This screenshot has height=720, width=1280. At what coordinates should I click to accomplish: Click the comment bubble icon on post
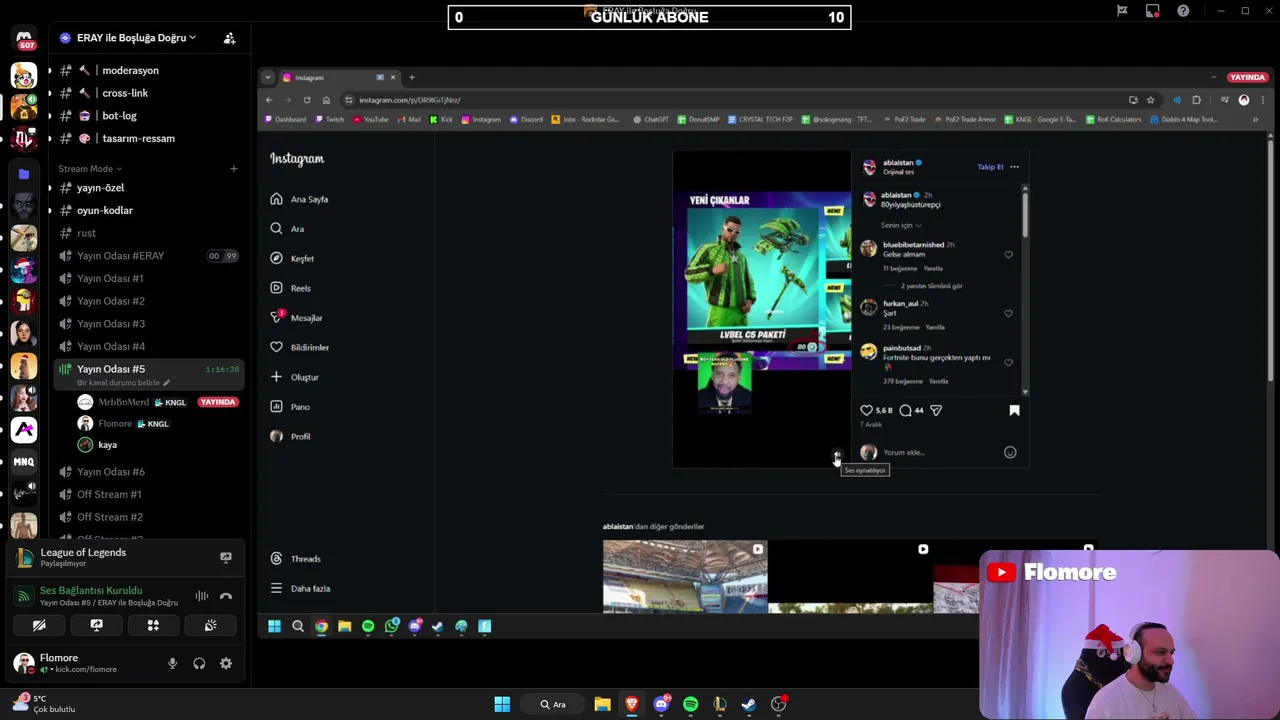905,410
